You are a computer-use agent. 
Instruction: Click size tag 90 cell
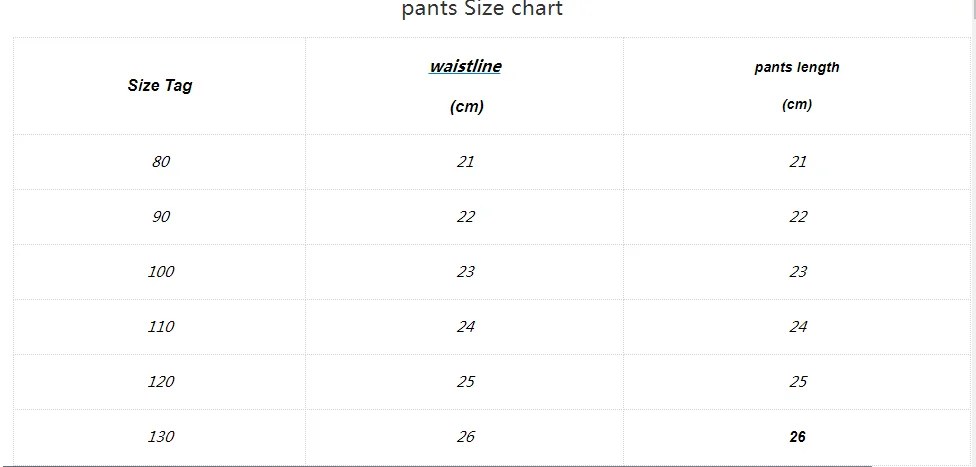pyautogui.click(x=161, y=217)
